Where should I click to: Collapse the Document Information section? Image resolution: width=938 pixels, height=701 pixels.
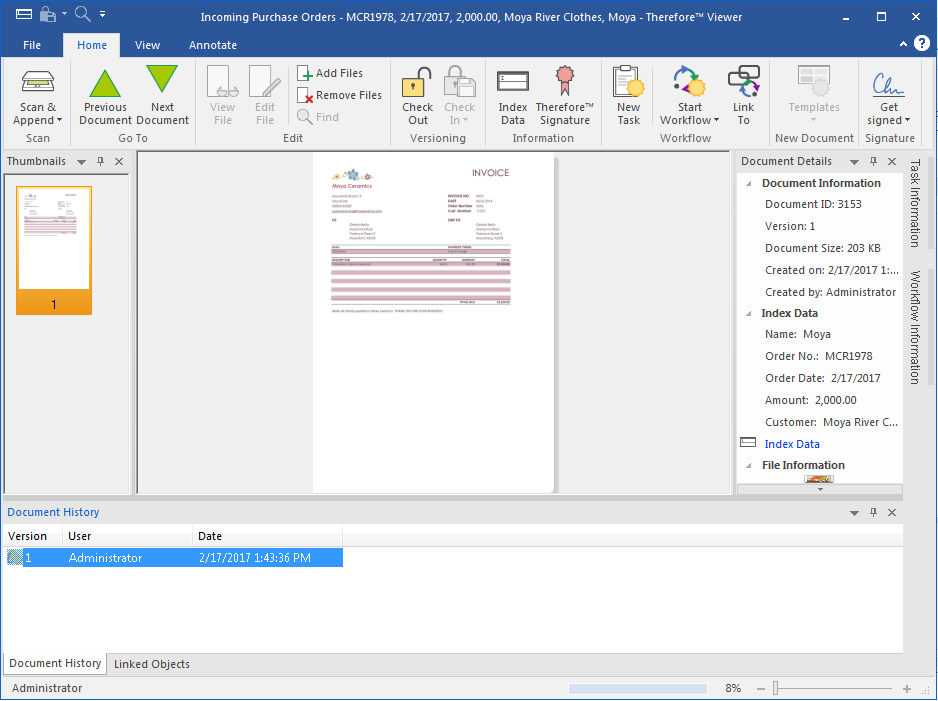pyautogui.click(x=749, y=183)
